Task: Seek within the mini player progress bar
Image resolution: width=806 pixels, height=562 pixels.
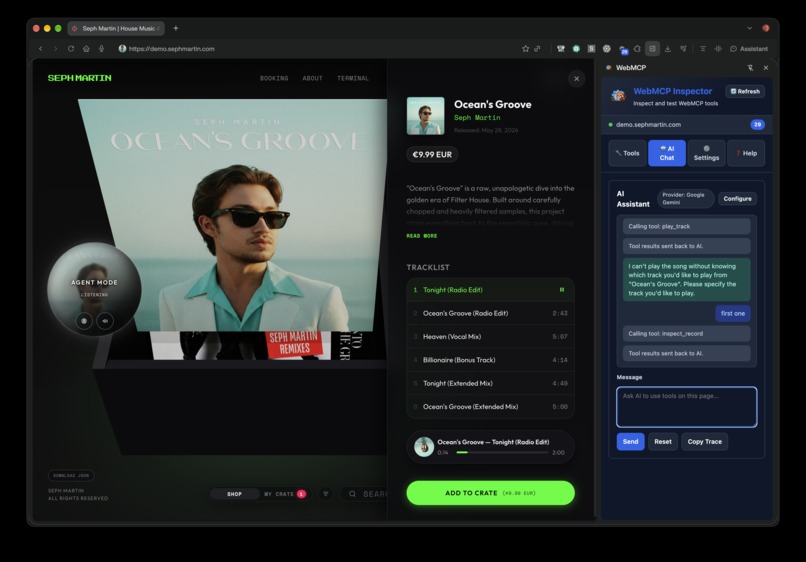Action: tap(502, 452)
